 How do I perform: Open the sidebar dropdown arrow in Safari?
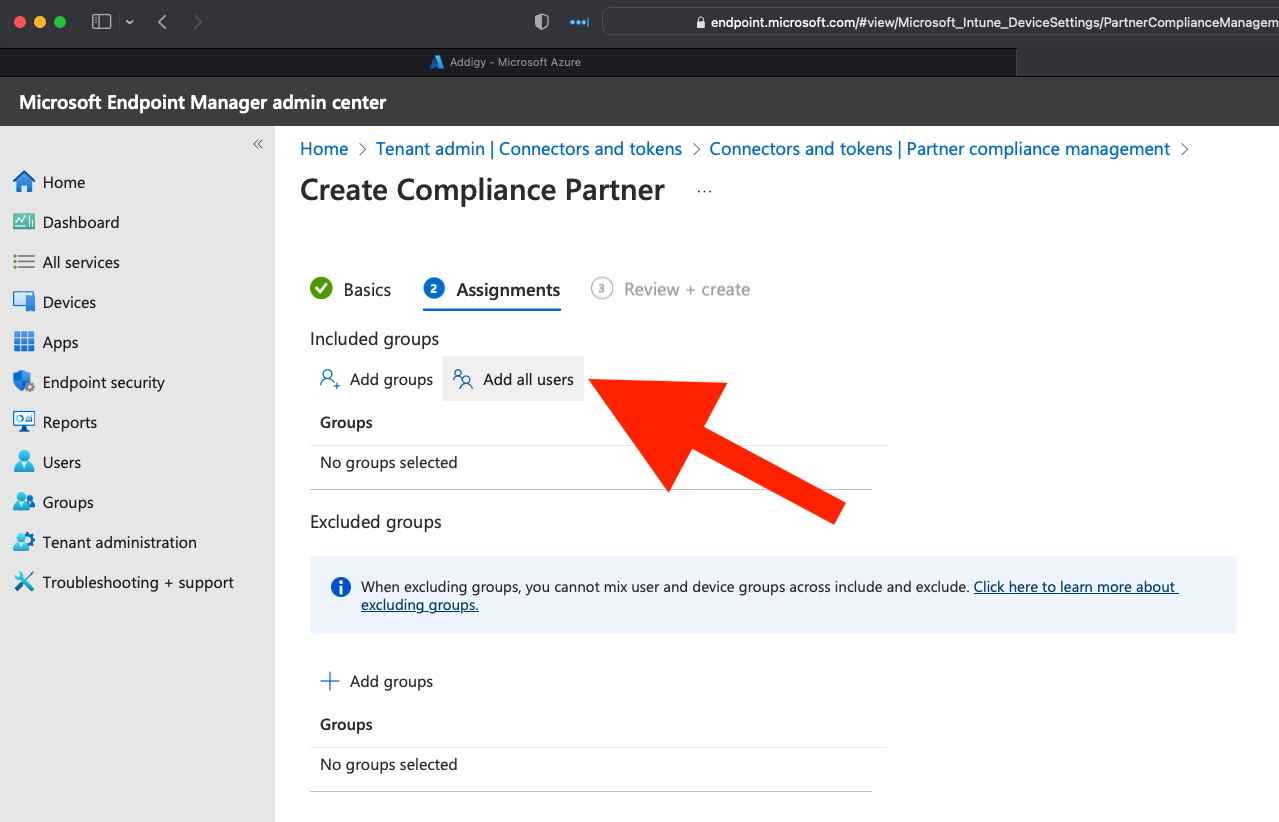point(130,22)
